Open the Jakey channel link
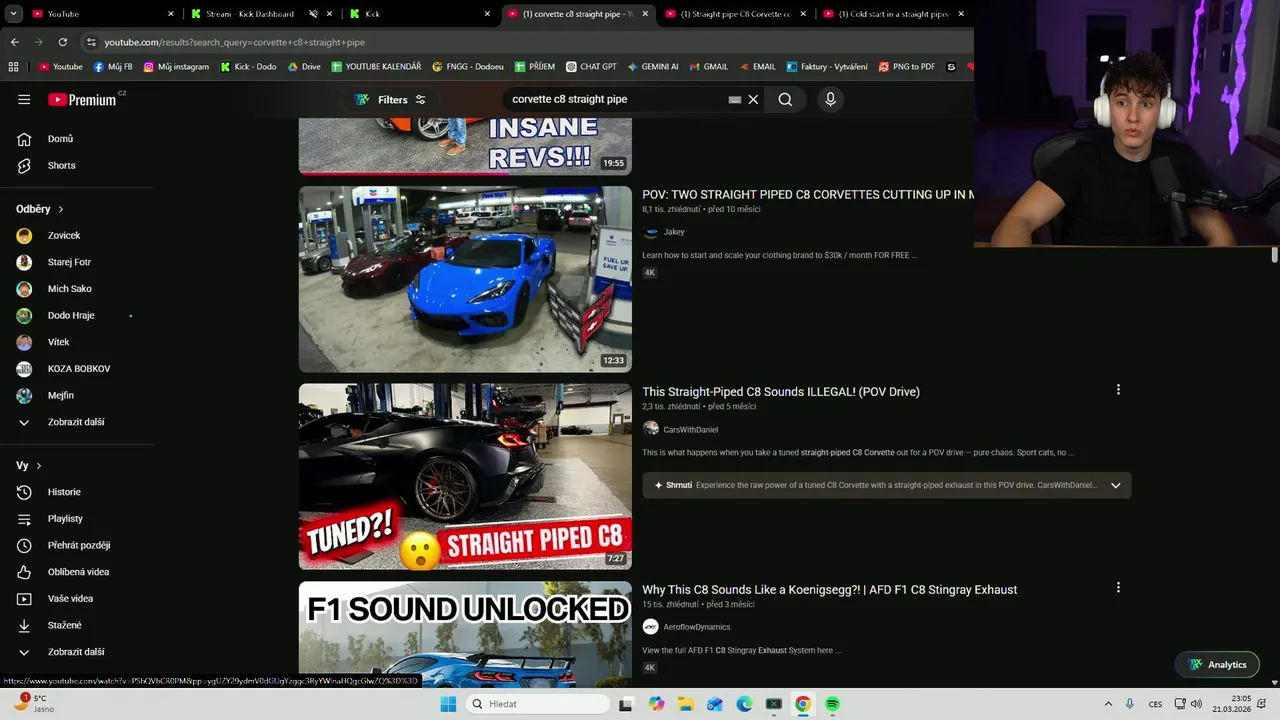The width and height of the screenshot is (1280, 720). 674,232
